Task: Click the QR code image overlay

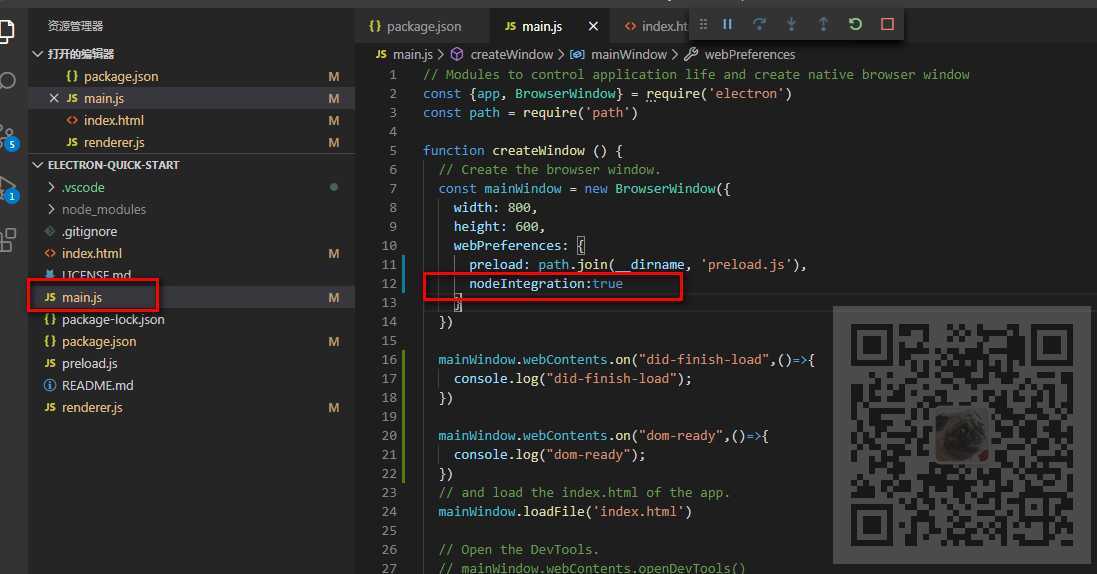Action: click(961, 435)
